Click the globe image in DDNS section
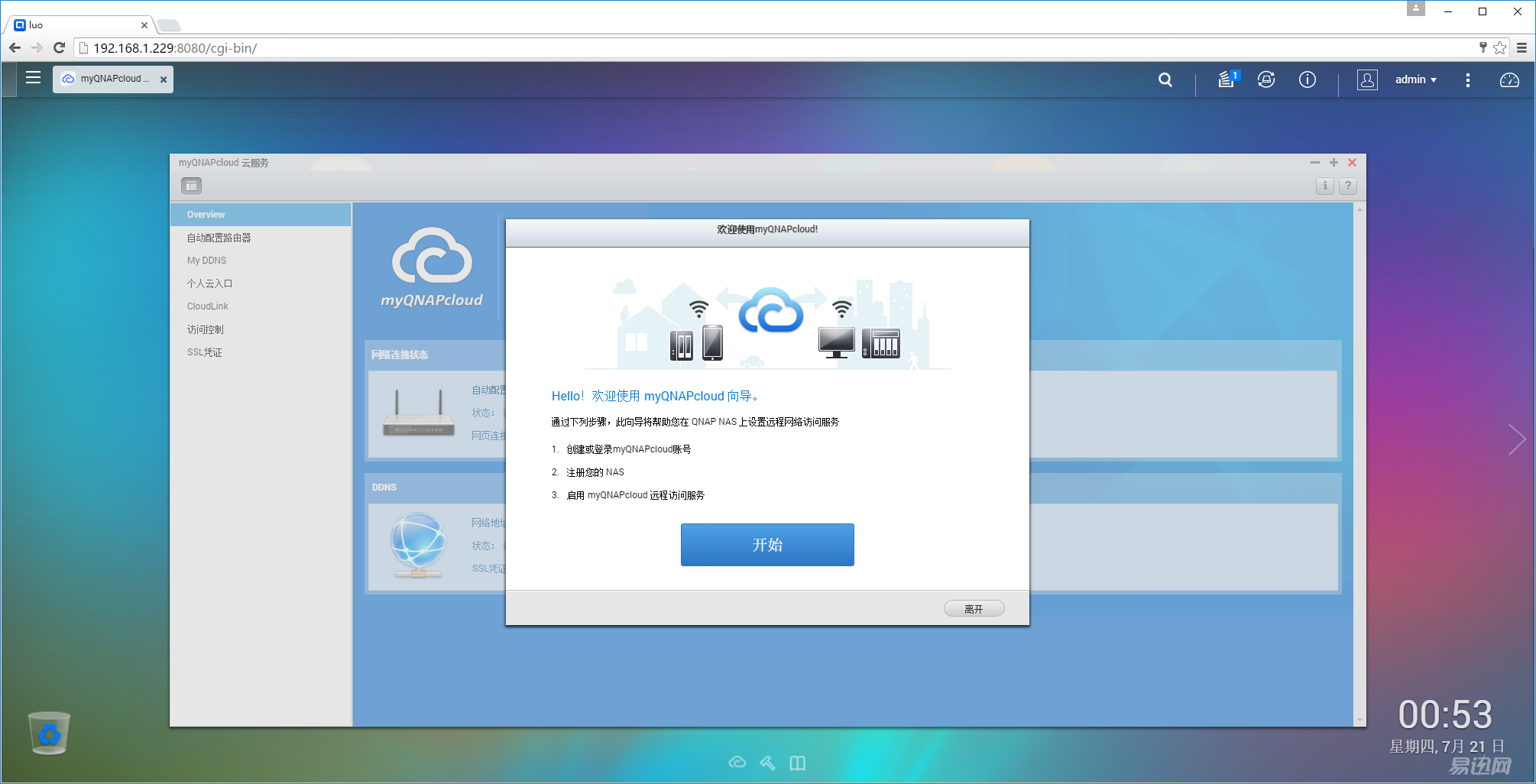The image size is (1536, 784). pyautogui.click(x=417, y=545)
